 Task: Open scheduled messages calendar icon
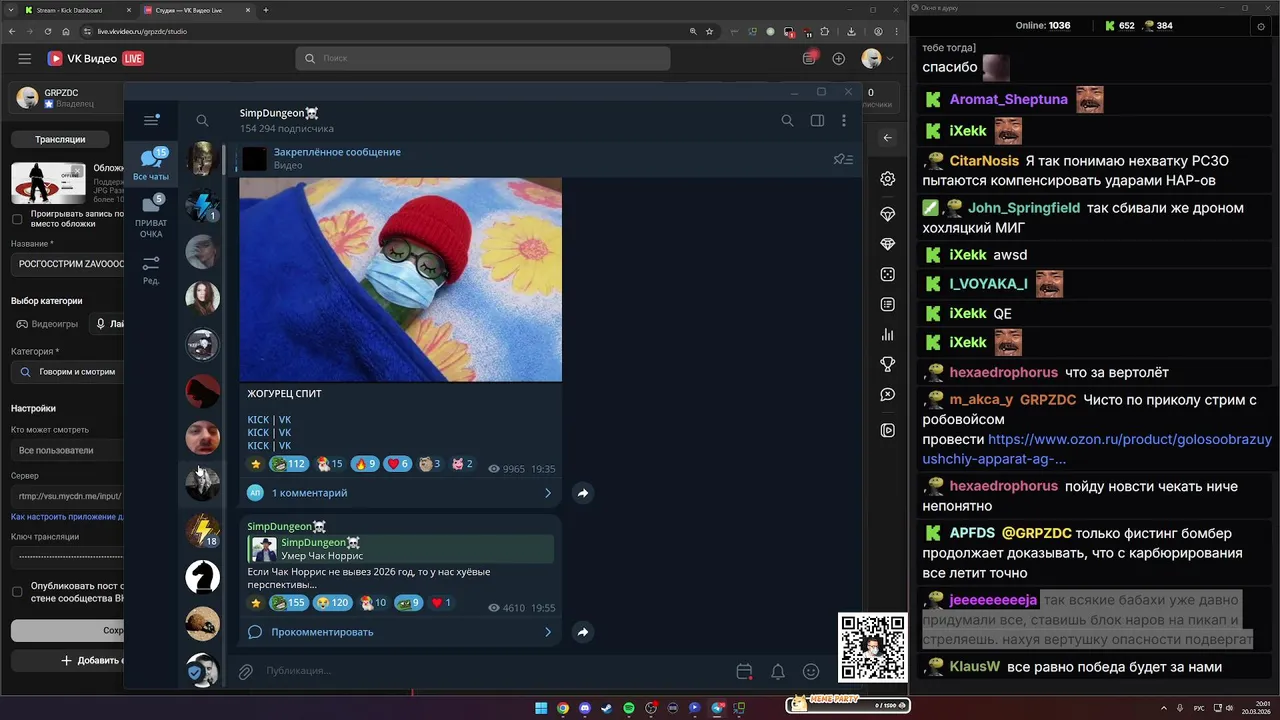[x=744, y=672]
